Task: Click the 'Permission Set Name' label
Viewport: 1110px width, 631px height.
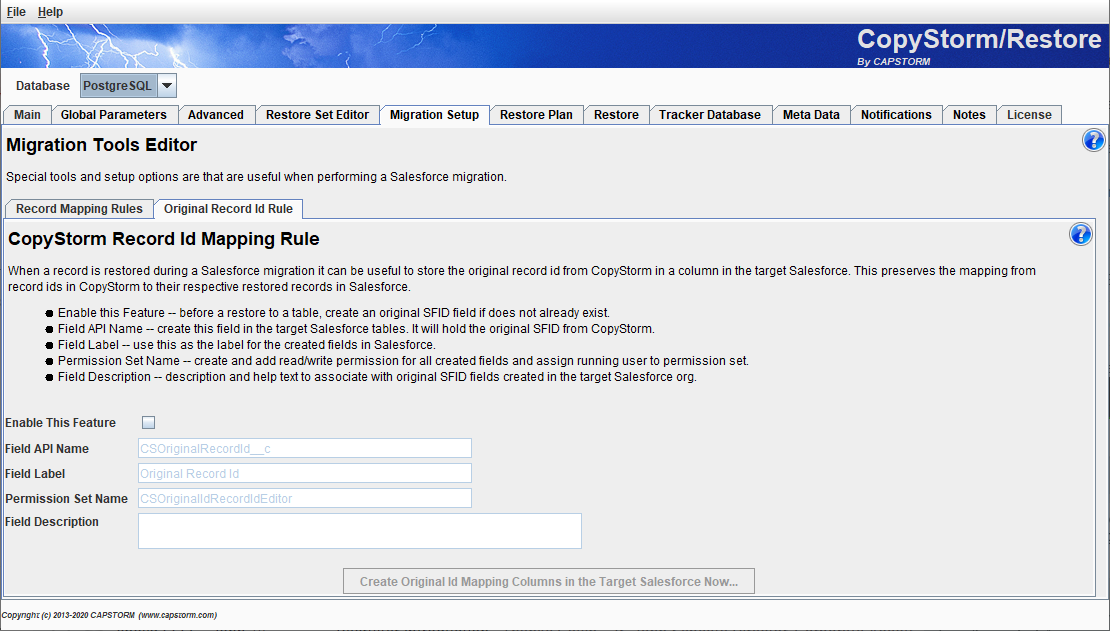Action: (x=67, y=499)
